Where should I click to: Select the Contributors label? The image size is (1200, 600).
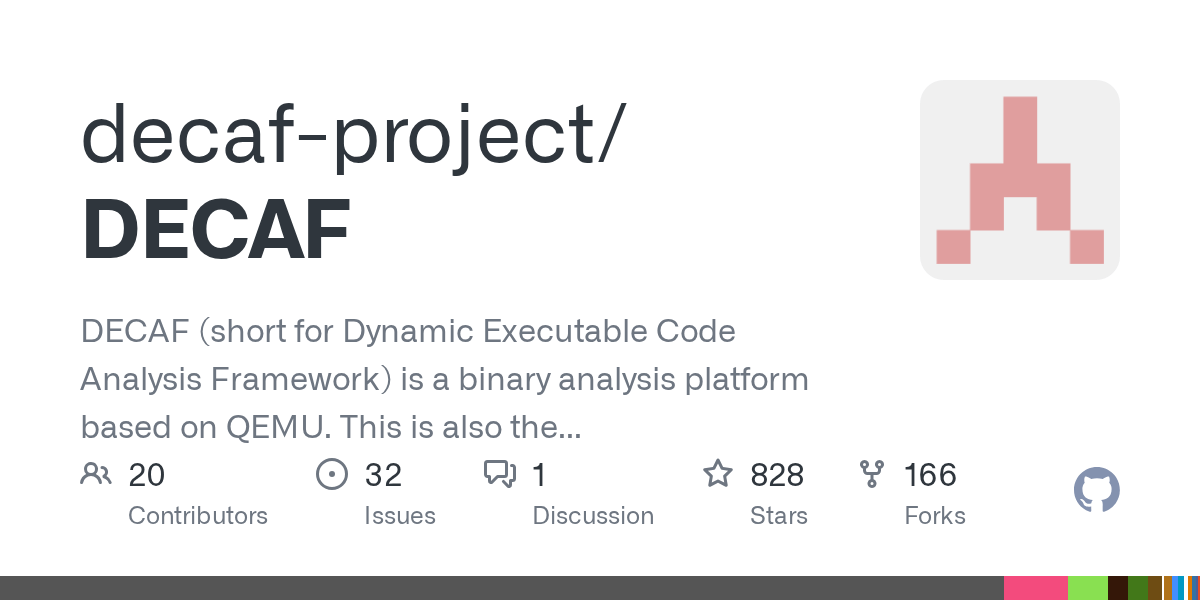tap(198, 516)
